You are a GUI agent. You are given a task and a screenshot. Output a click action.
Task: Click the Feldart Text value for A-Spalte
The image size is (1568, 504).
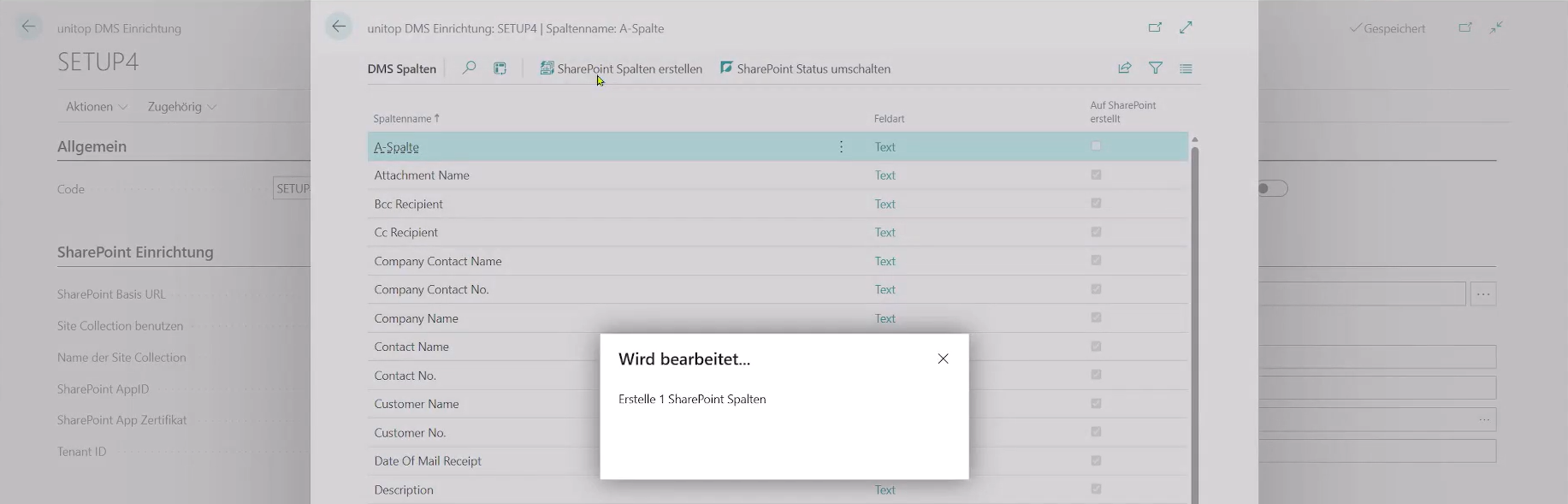coord(885,147)
